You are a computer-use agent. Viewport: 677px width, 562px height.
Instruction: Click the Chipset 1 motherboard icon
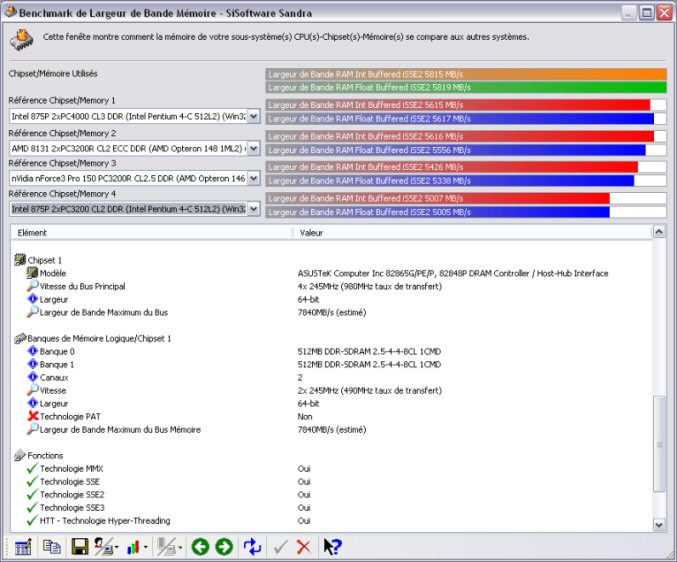click(x=20, y=259)
